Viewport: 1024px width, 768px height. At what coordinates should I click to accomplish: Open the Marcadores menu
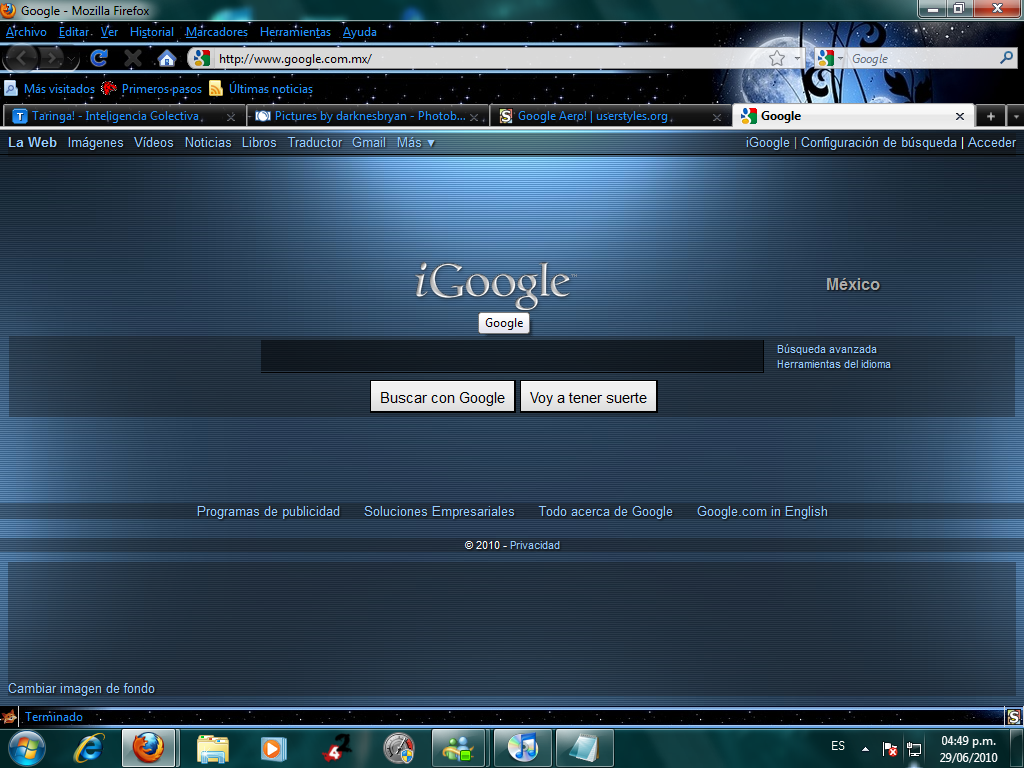[x=217, y=32]
